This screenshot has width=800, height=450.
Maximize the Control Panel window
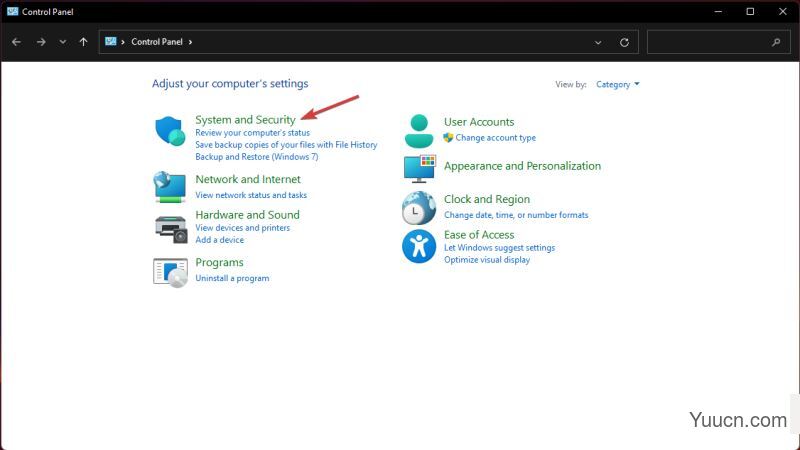click(x=750, y=11)
